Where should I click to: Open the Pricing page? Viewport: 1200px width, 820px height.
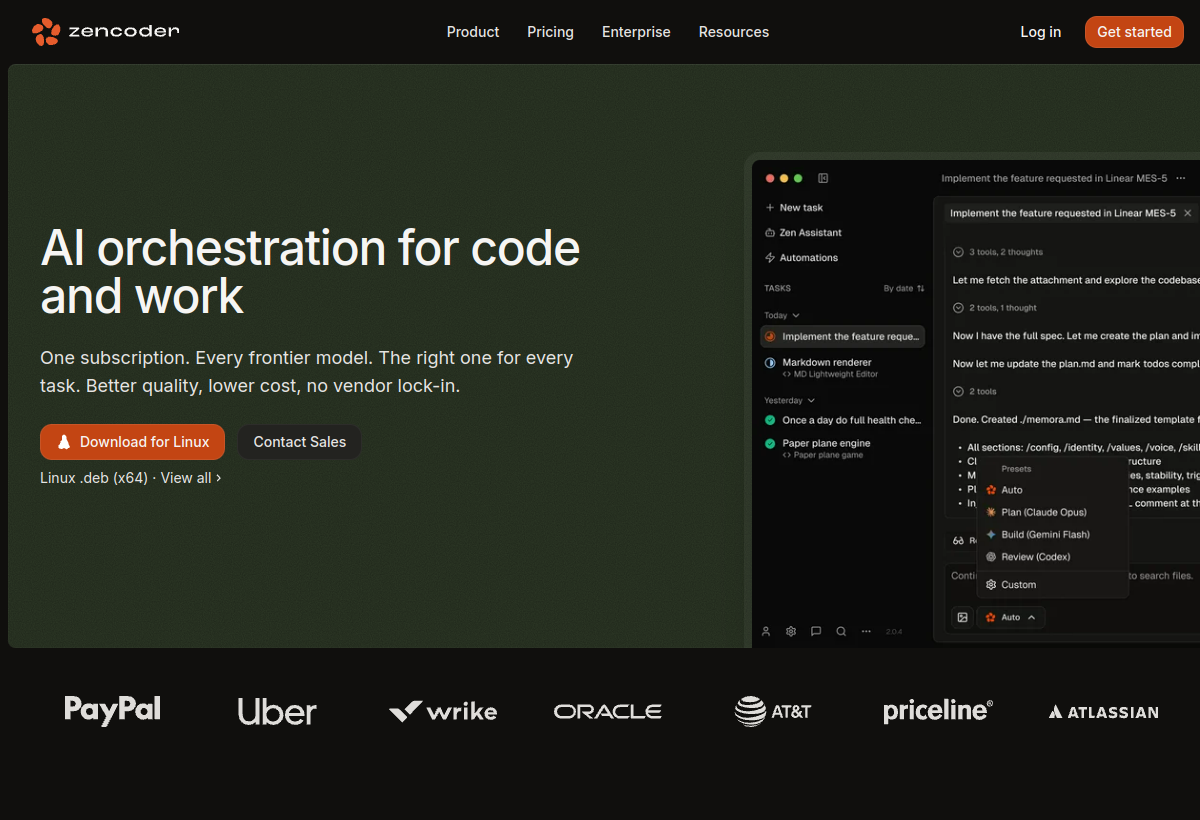(x=551, y=32)
